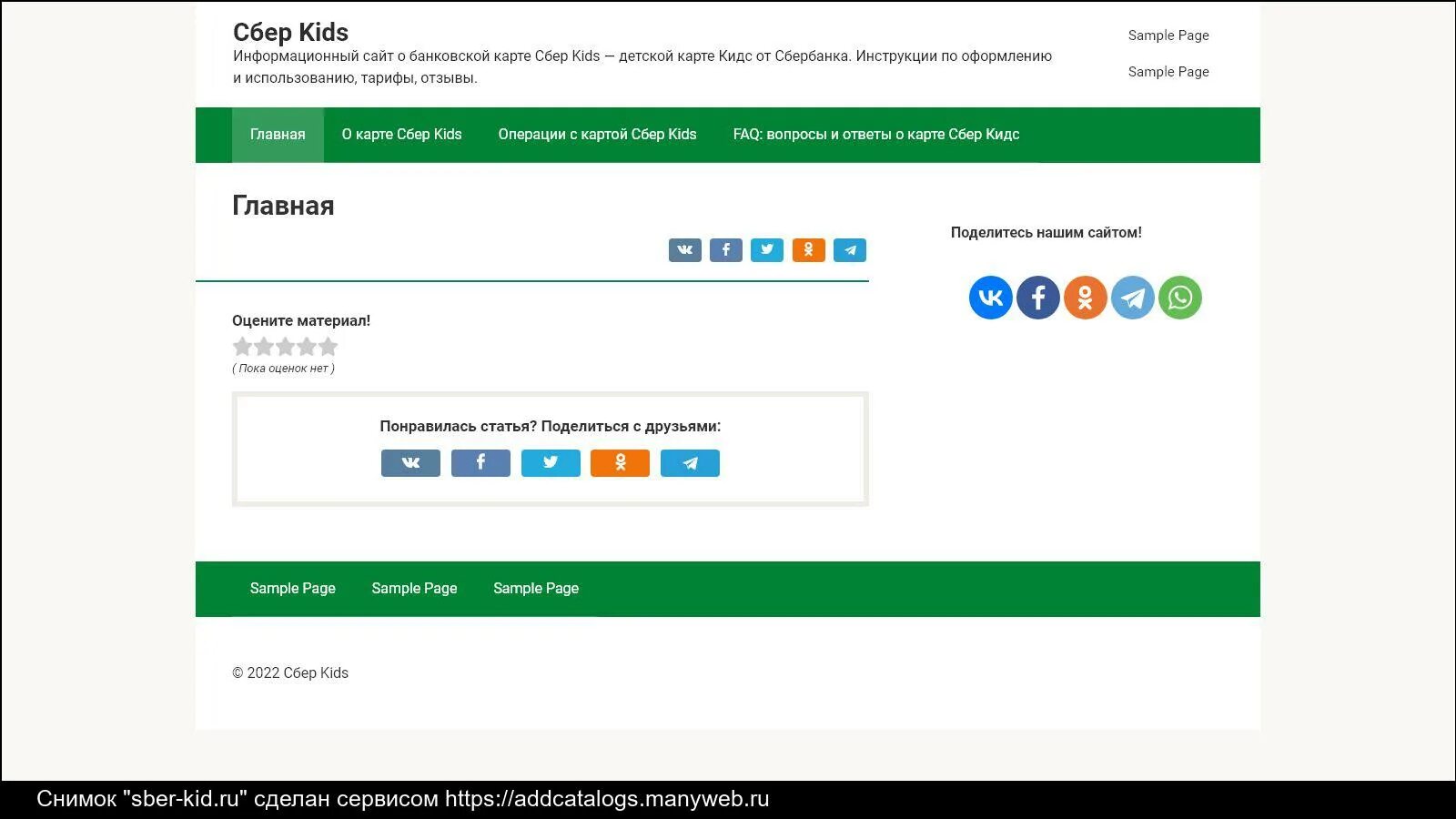This screenshot has height=819, width=1456.
Task: Open the Главная menu tab
Action: [278, 135]
